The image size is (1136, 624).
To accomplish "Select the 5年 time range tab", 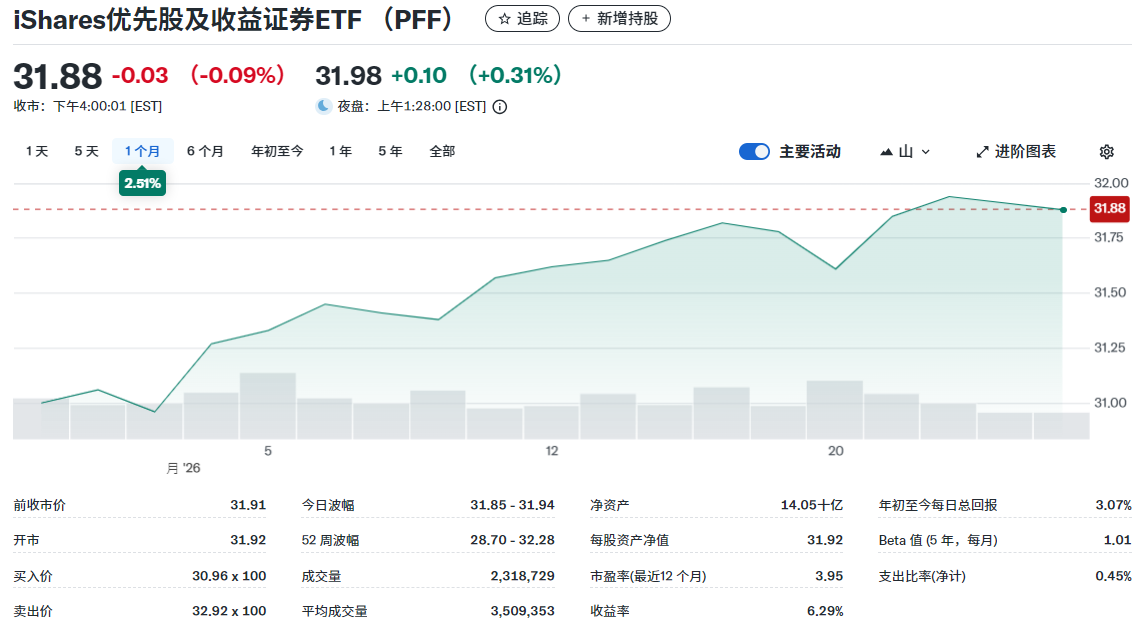I will pos(390,150).
